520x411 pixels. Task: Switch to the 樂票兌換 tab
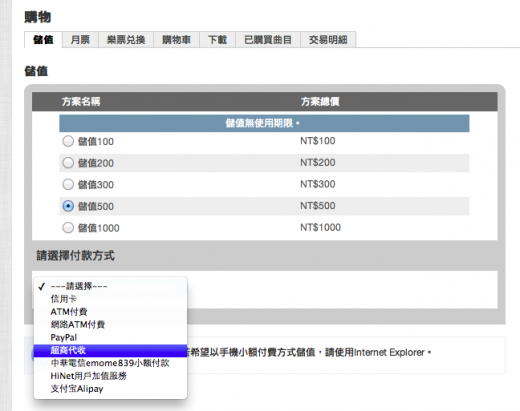[126, 40]
